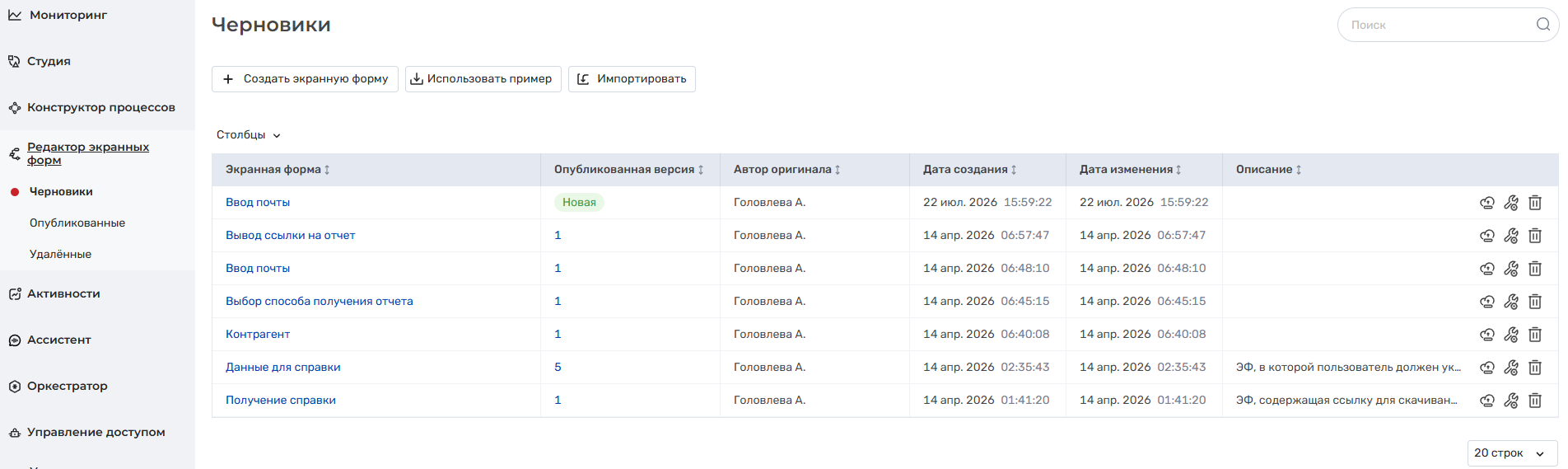Publish Получение справки using its cloud icon
The width and height of the screenshot is (1568, 469).
(x=1486, y=401)
